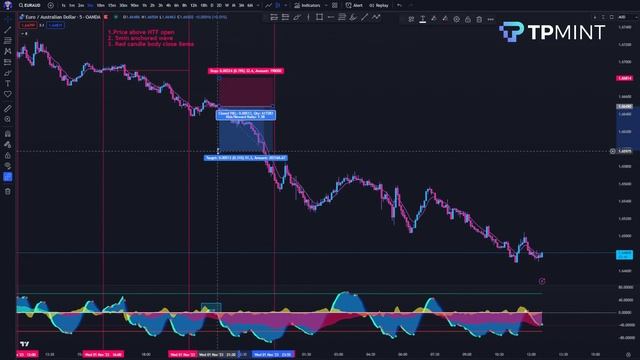The height and width of the screenshot is (360, 640).
Task: Select rectangle shape in favorites toolbar
Action: 319,17
